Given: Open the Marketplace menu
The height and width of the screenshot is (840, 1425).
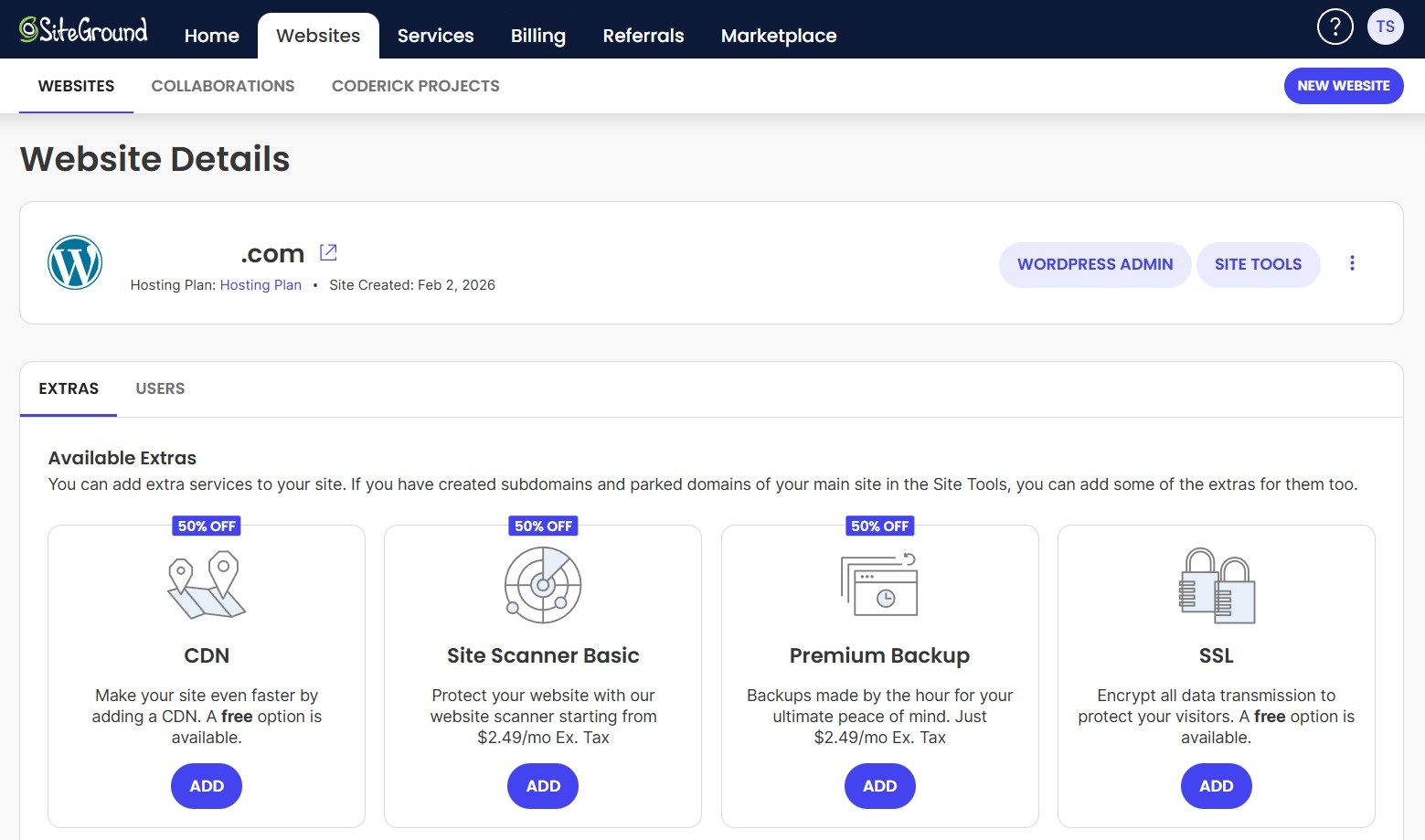Looking at the screenshot, I should pyautogui.click(x=778, y=36).
